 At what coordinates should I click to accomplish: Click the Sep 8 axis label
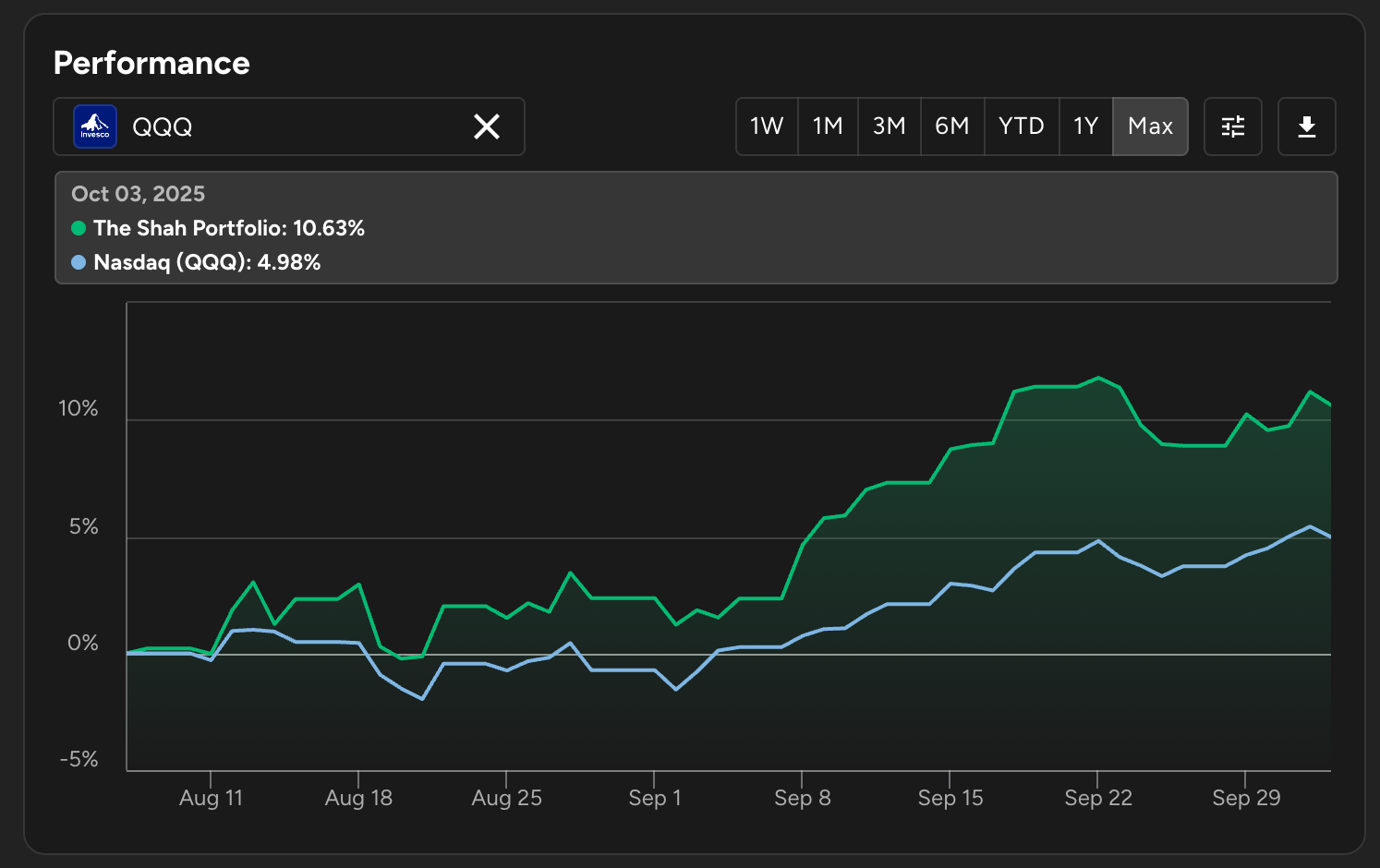click(803, 798)
